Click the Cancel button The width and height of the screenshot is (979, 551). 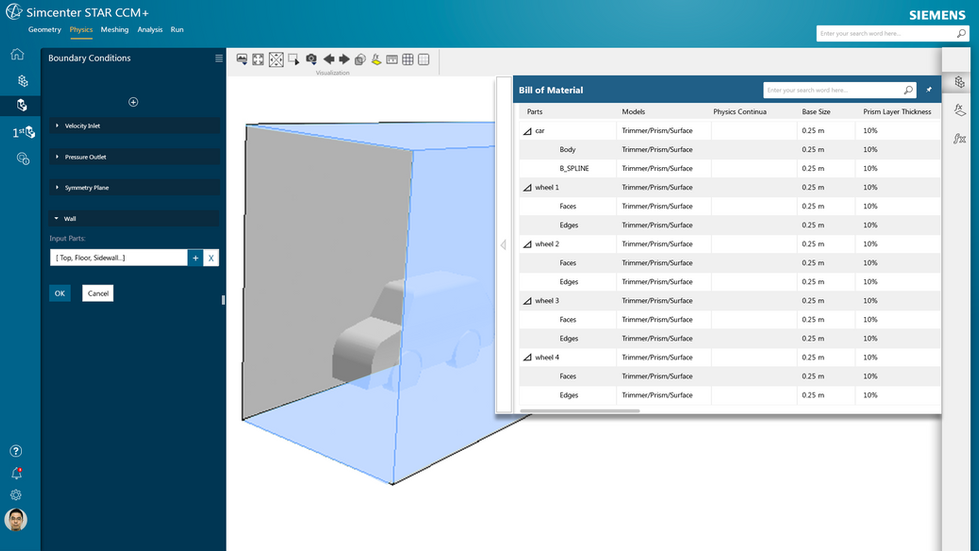tap(98, 293)
